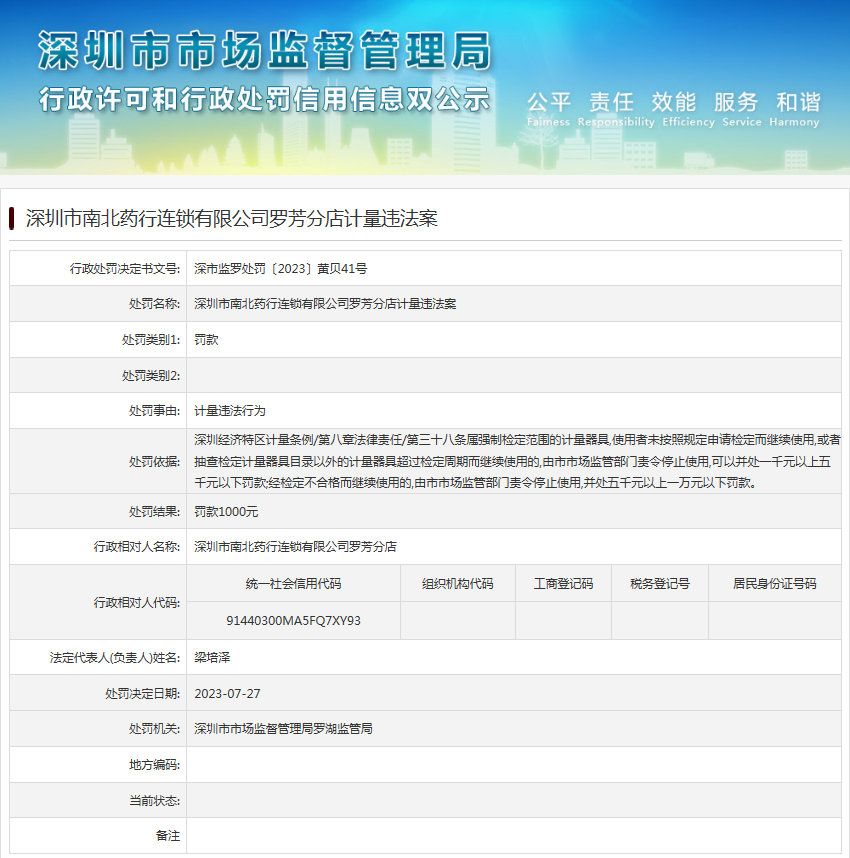
Task: Click the 处罚依据 legal basis paragraph
Action: (515, 461)
